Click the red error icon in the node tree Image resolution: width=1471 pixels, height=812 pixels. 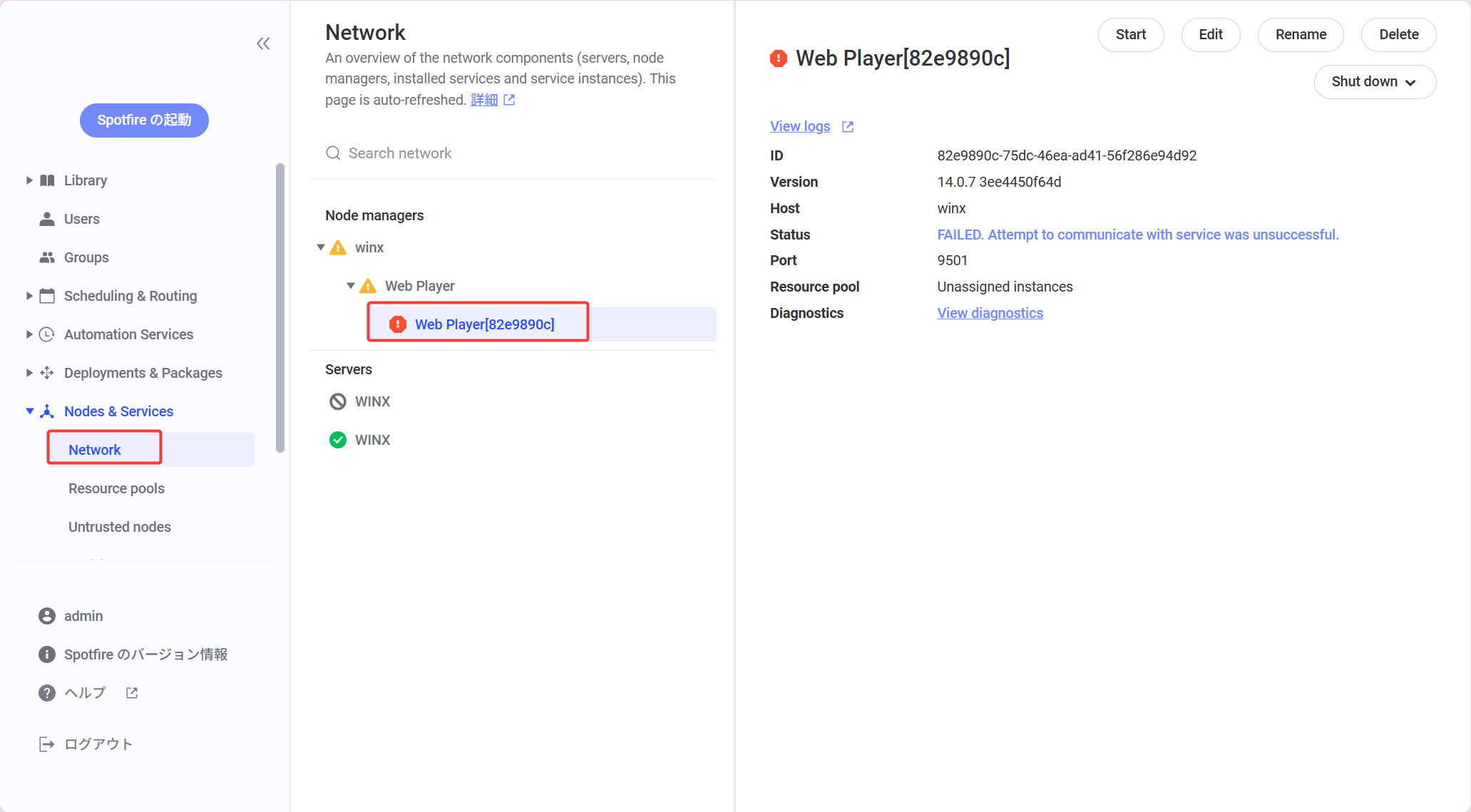click(398, 324)
